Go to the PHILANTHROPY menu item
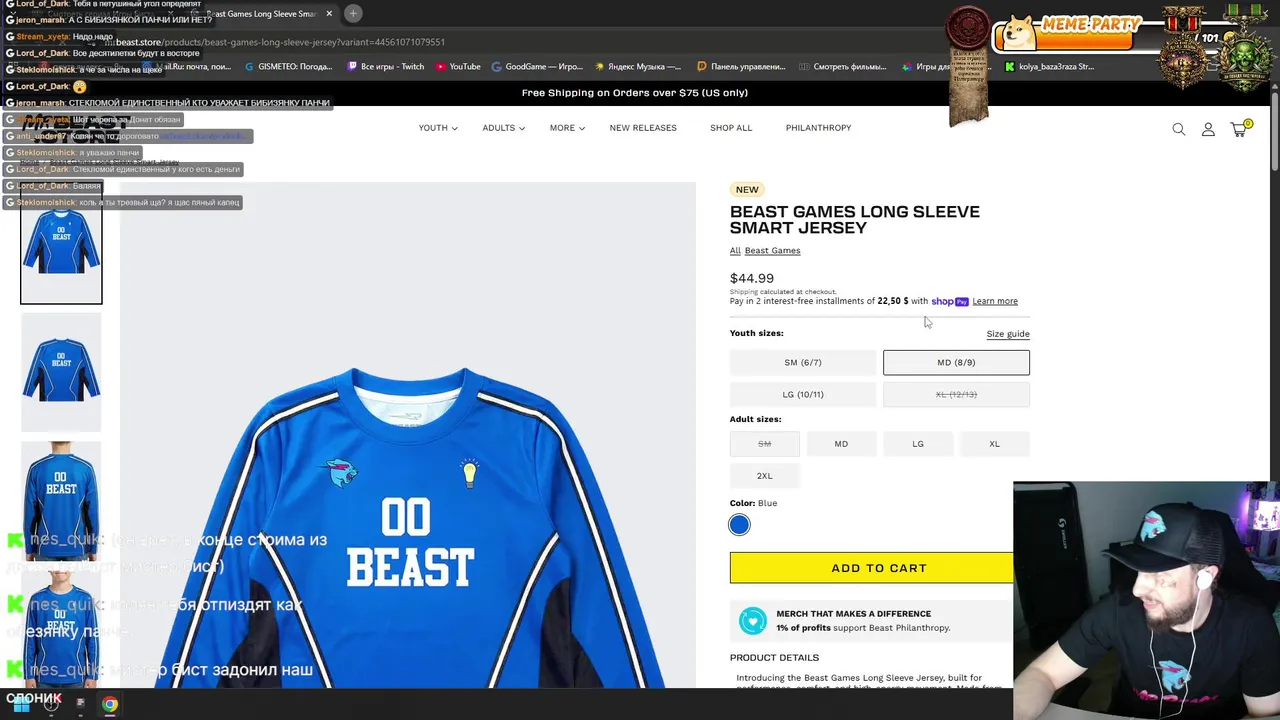Screen dimensions: 1280x720 (x=818, y=128)
